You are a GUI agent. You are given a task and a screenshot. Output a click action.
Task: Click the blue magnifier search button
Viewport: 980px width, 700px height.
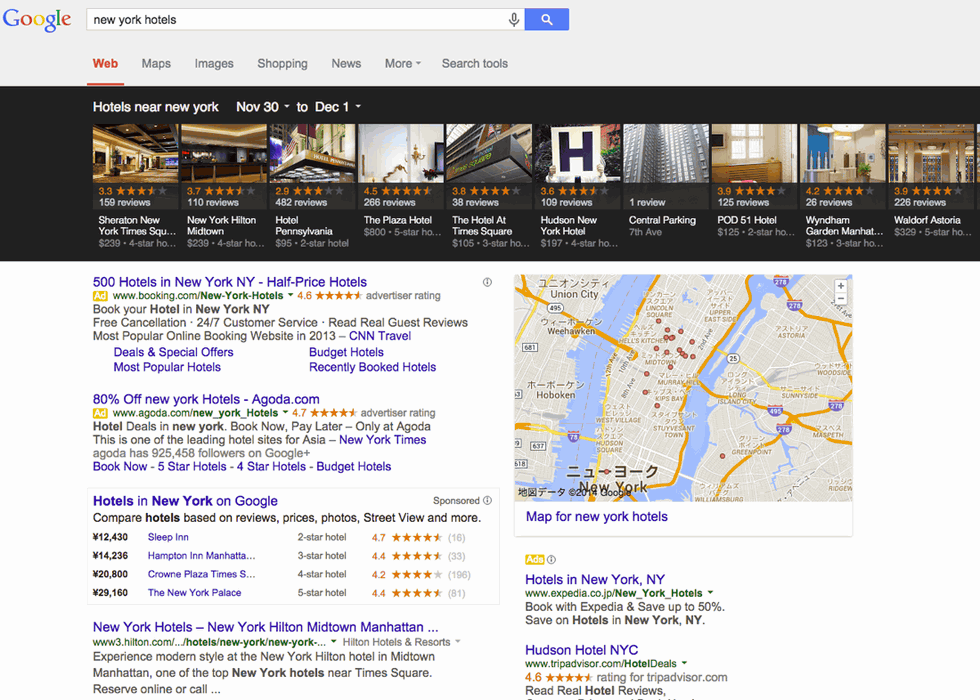(547, 19)
